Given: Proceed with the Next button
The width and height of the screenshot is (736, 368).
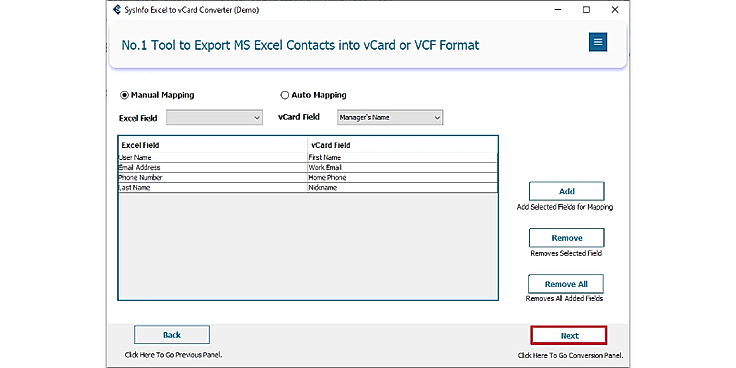Looking at the screenshot, I should (x=569, y=336).
